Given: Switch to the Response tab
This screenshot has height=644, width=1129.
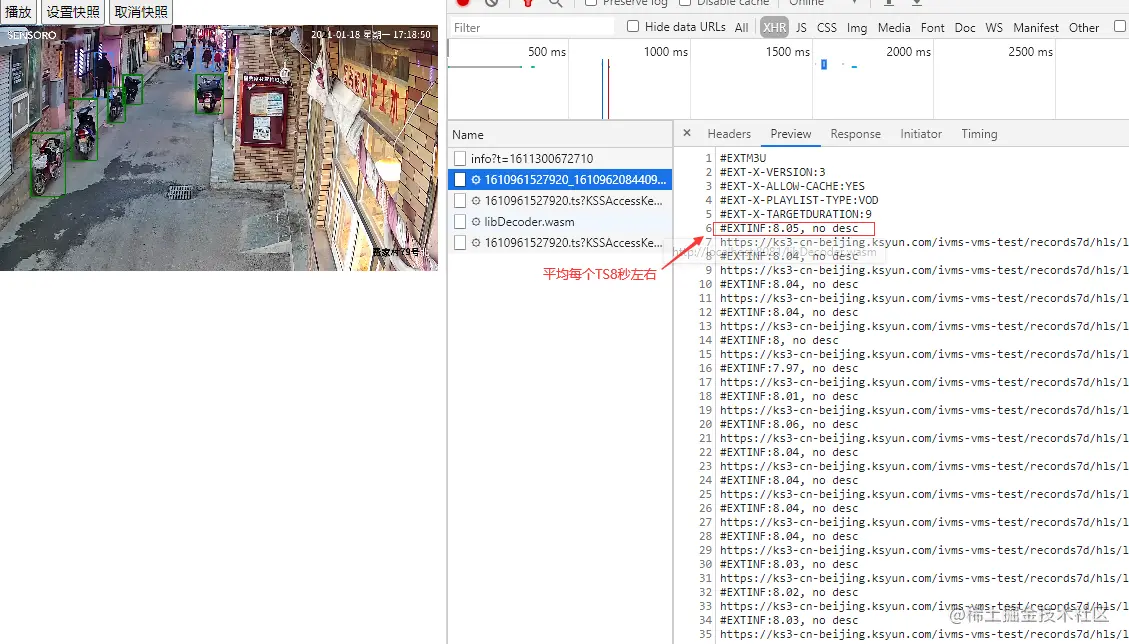Looking at the screenshot, I should pyautogui.click(x=855, y=134).
